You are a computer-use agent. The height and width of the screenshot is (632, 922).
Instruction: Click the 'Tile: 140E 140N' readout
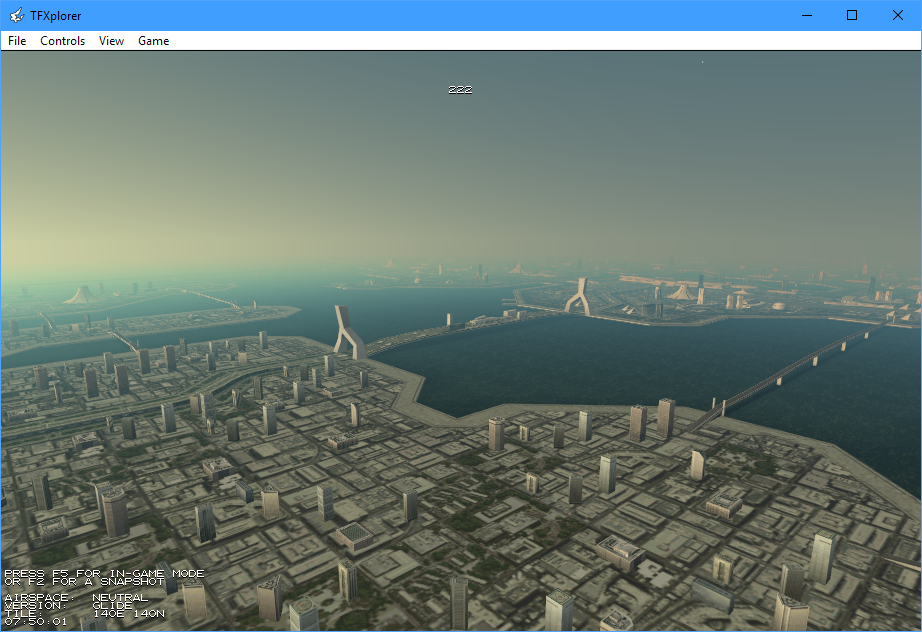tap(84, 613)
